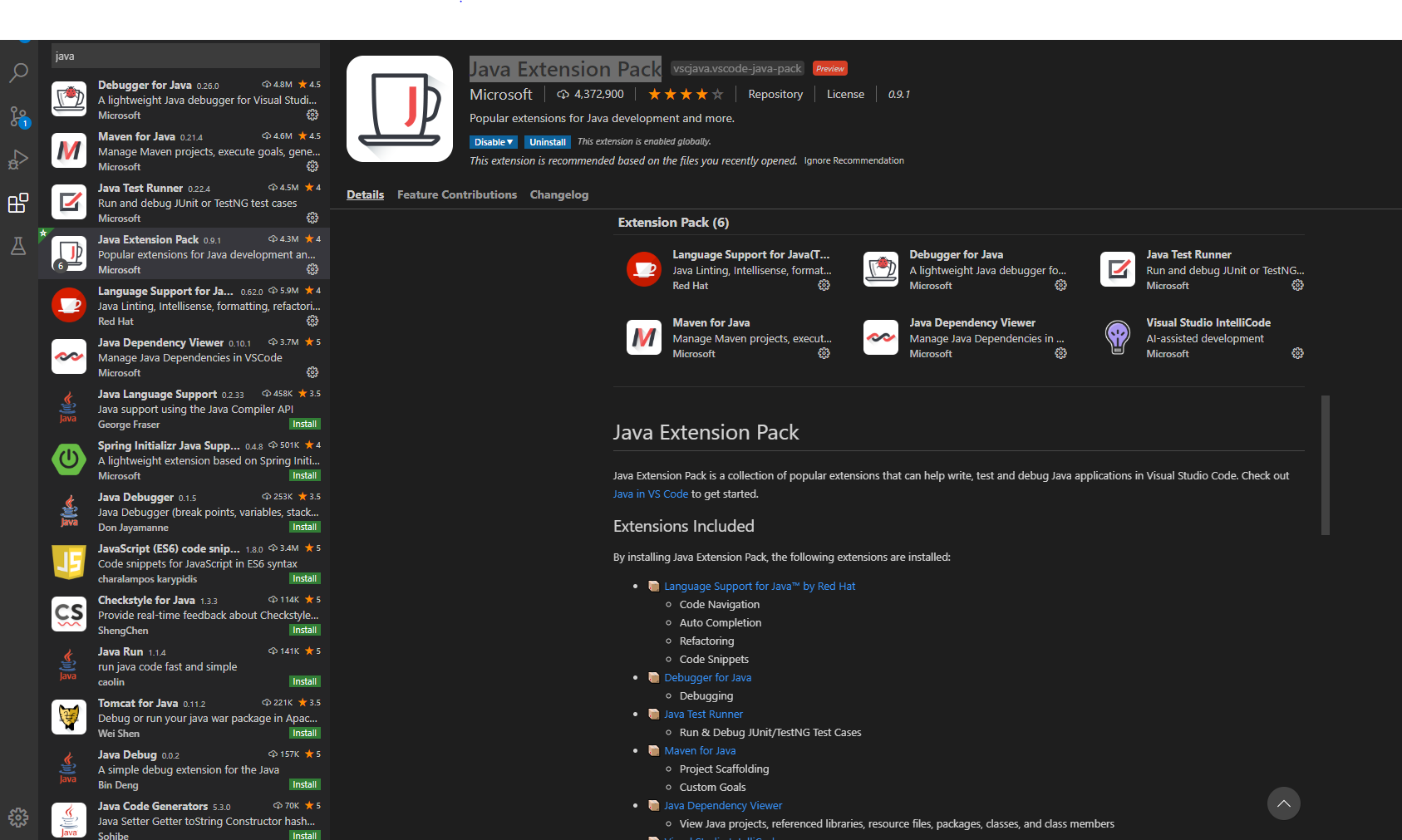Open the Disable dropdown button
Screen dimensions: 1402x840
click(x=494, y=142)
